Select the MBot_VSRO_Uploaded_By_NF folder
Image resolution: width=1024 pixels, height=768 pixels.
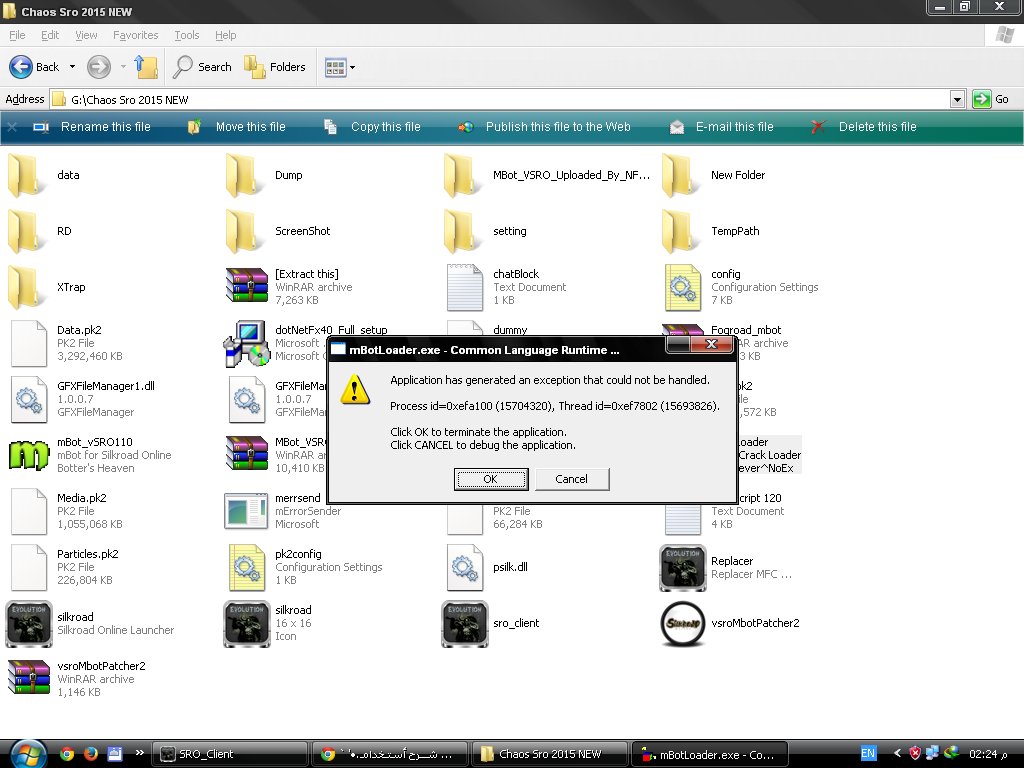click(547, 175)
